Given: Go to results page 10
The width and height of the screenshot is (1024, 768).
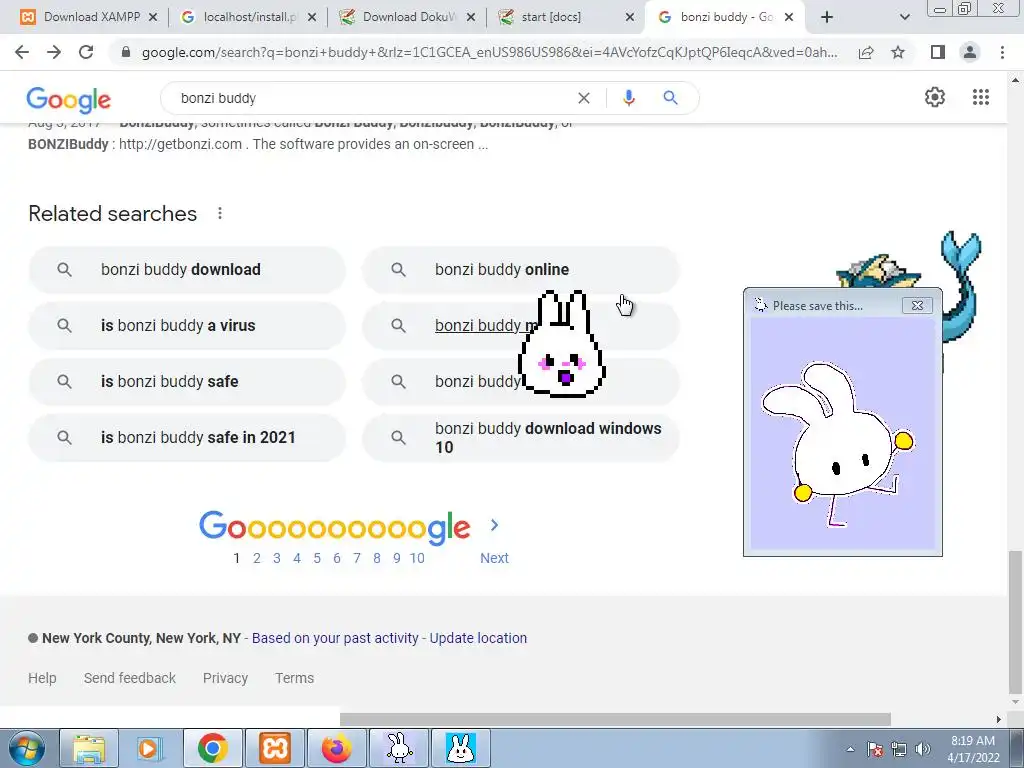Looking at the screenshot, I should point(417,558).
